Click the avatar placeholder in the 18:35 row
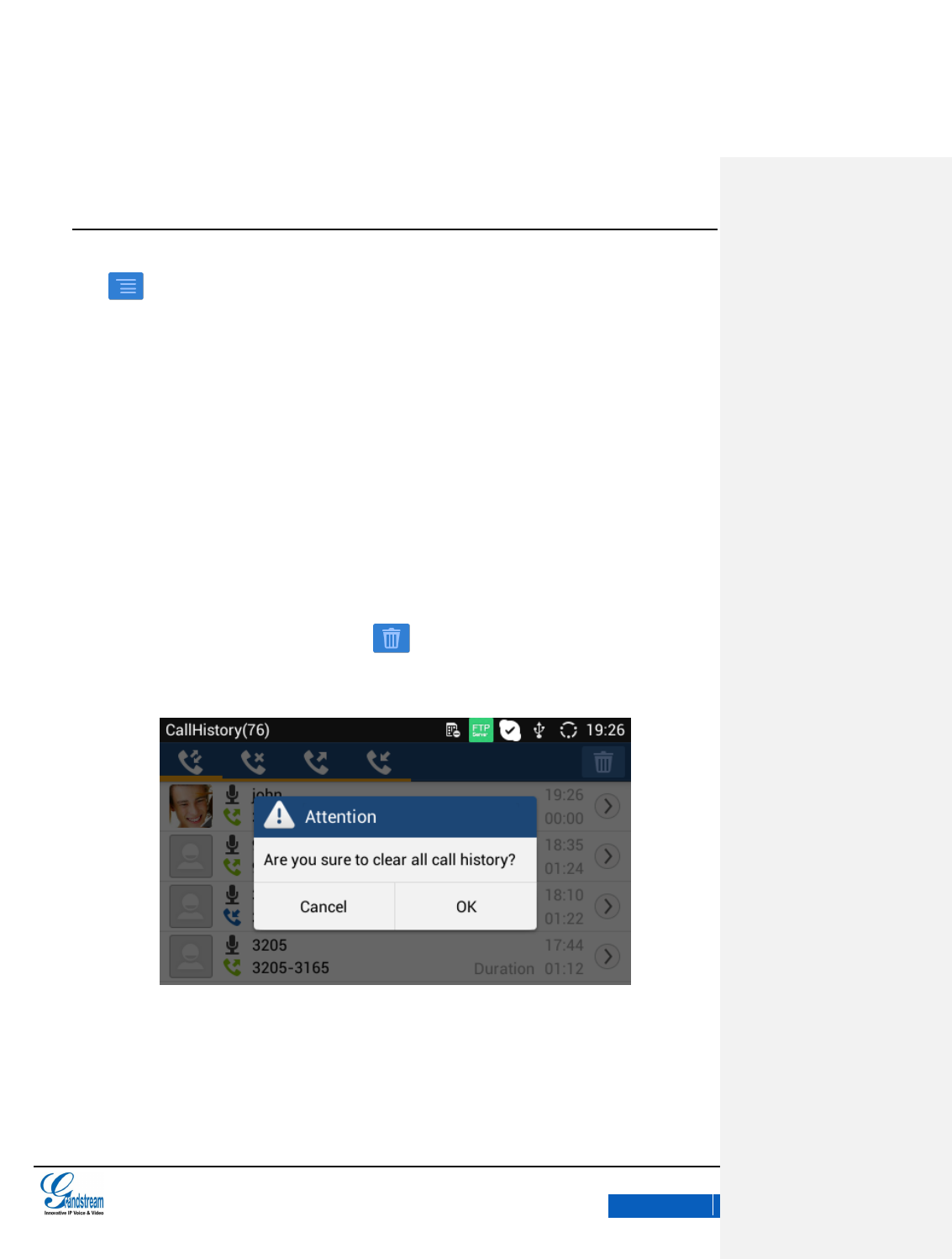This screenshot has height=1259, width=952. [x=191, y=856]
